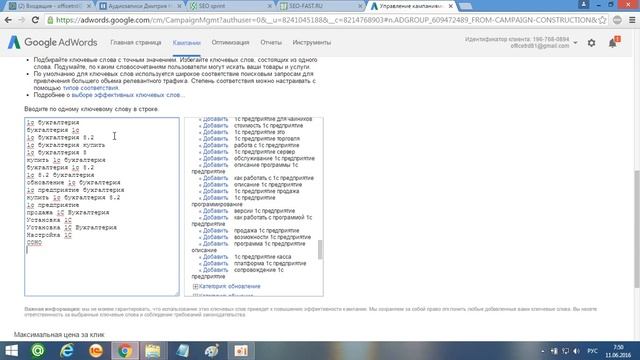Open a new browser tab

point(465,6)
